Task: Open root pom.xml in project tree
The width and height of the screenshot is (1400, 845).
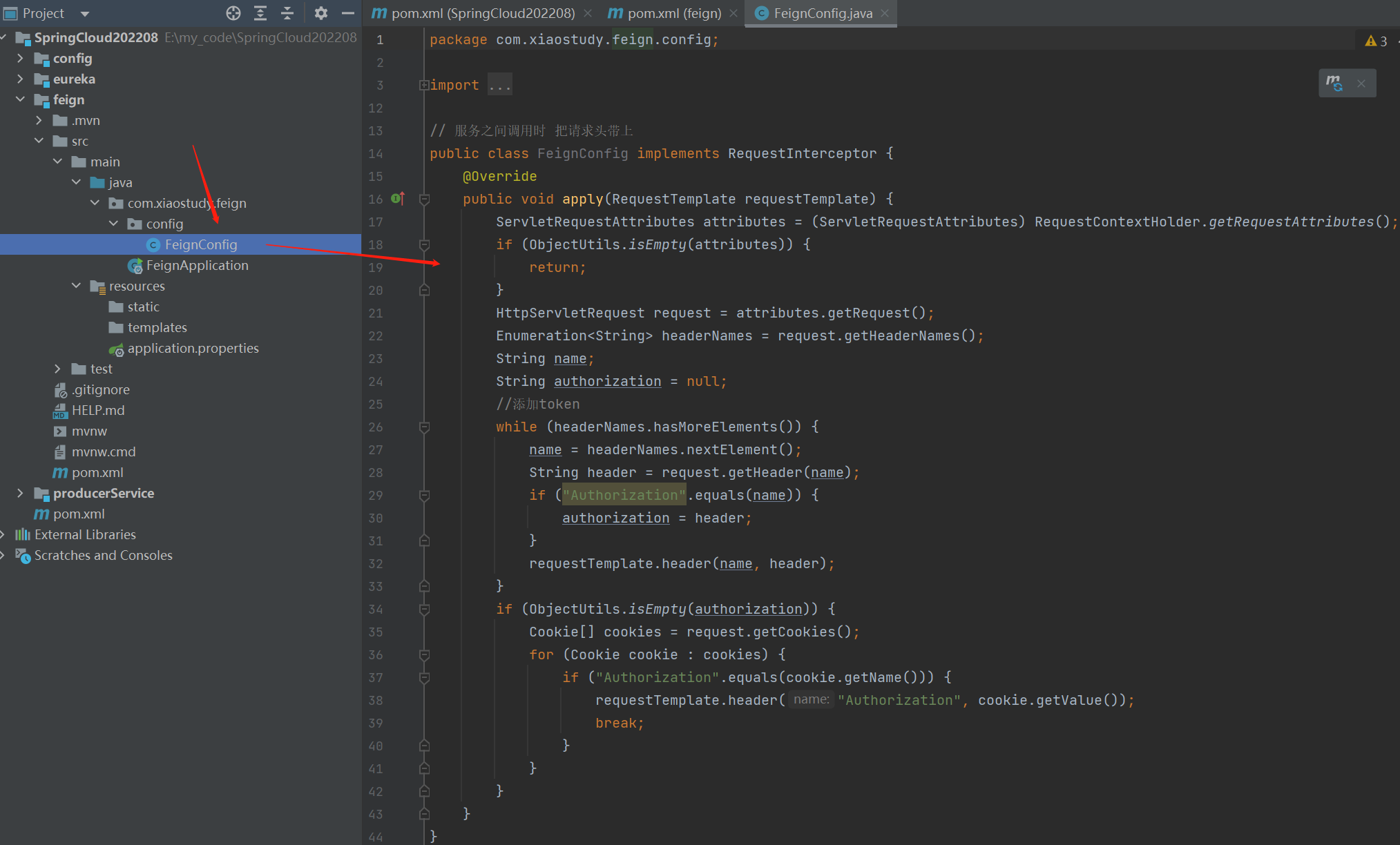Action: pyautogui.click(x=79, y=514)
